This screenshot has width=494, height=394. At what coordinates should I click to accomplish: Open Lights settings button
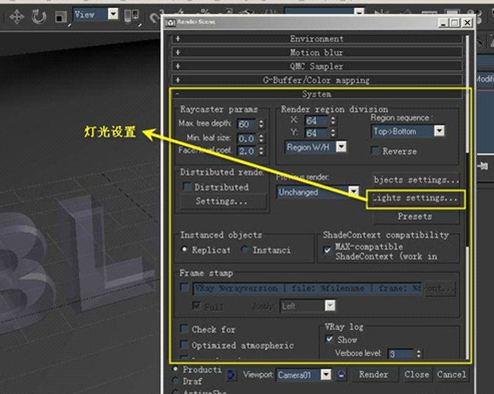point(415,198)
